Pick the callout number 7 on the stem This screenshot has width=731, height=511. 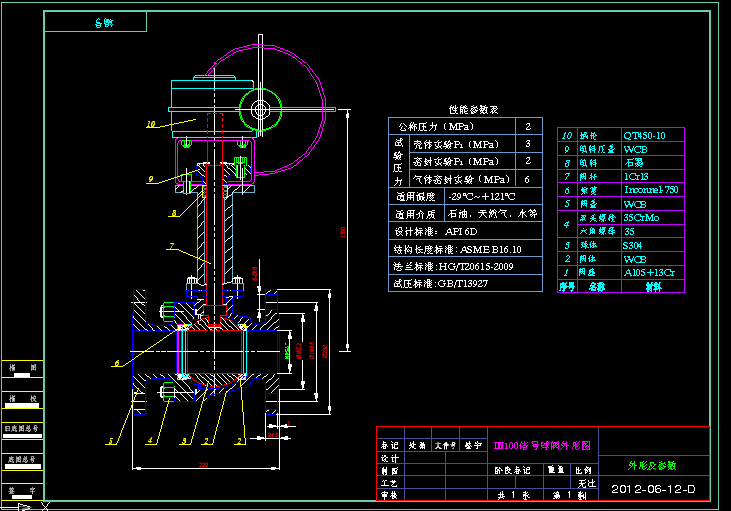(172, 246)
